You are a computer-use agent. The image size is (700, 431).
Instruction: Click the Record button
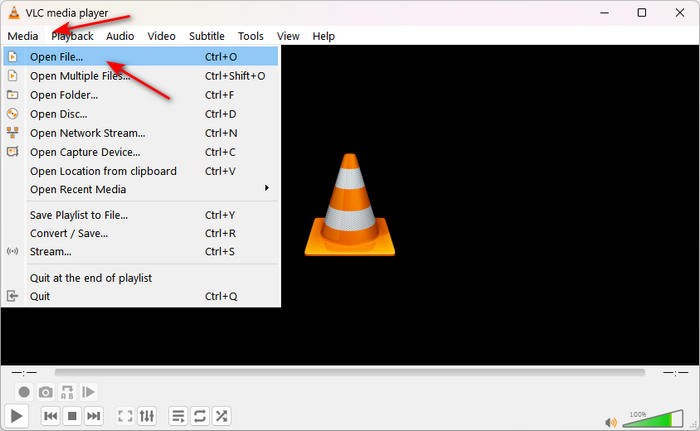(24, 392)
